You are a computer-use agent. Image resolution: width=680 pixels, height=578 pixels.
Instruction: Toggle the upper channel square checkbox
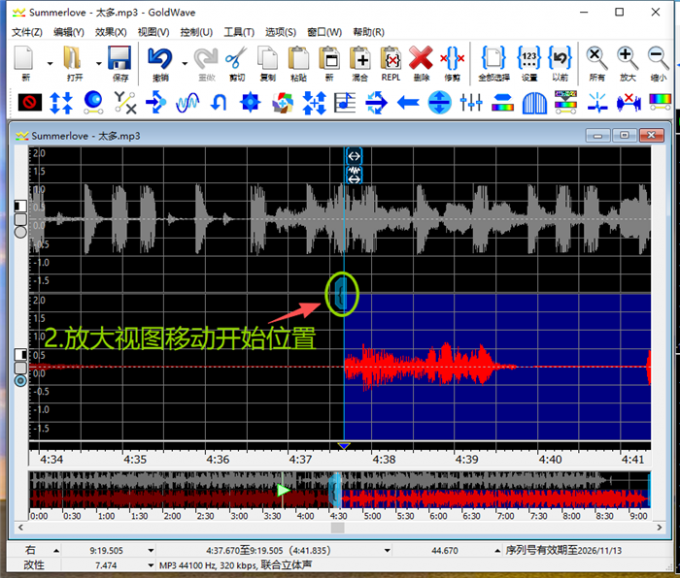tap(20, 206)
